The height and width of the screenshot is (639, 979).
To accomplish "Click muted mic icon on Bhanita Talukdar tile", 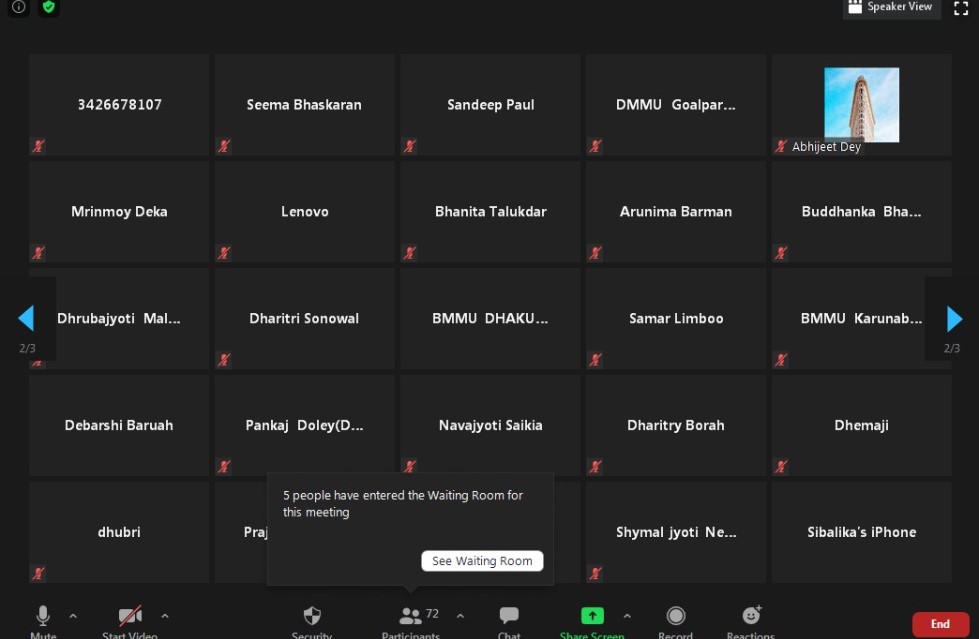I will pos(410,253).
